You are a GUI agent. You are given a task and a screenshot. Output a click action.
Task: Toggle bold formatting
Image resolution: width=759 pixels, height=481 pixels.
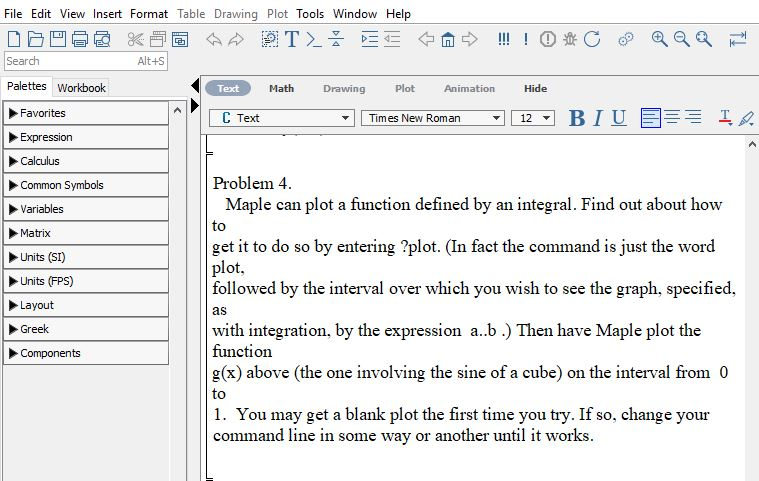[x=577, y=118]
